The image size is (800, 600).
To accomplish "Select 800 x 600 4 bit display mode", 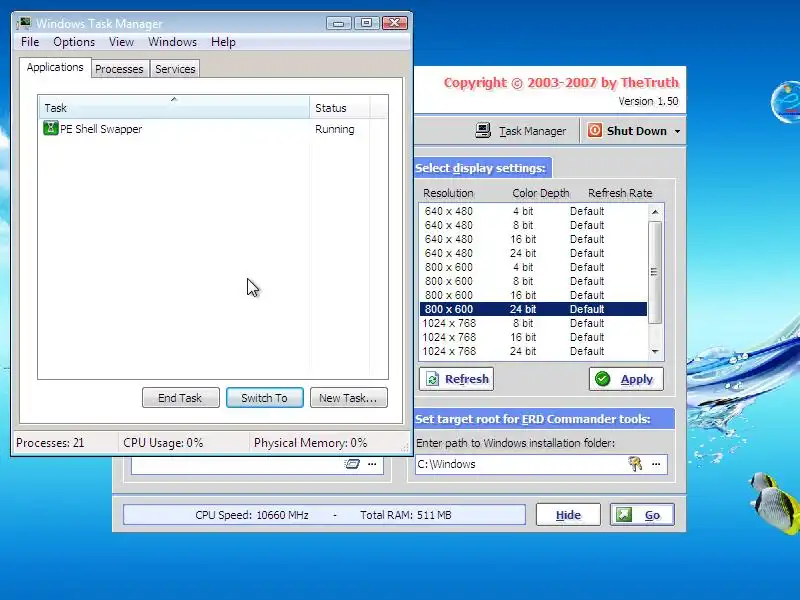I will [533, 267].
